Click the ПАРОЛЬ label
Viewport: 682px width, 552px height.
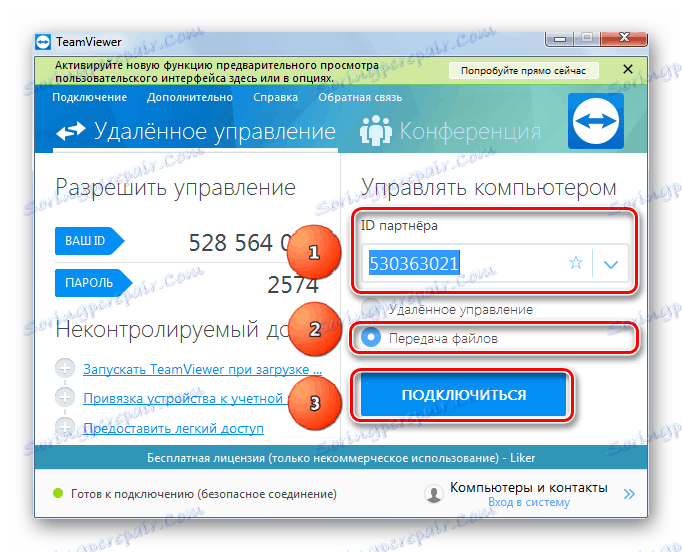93,283
